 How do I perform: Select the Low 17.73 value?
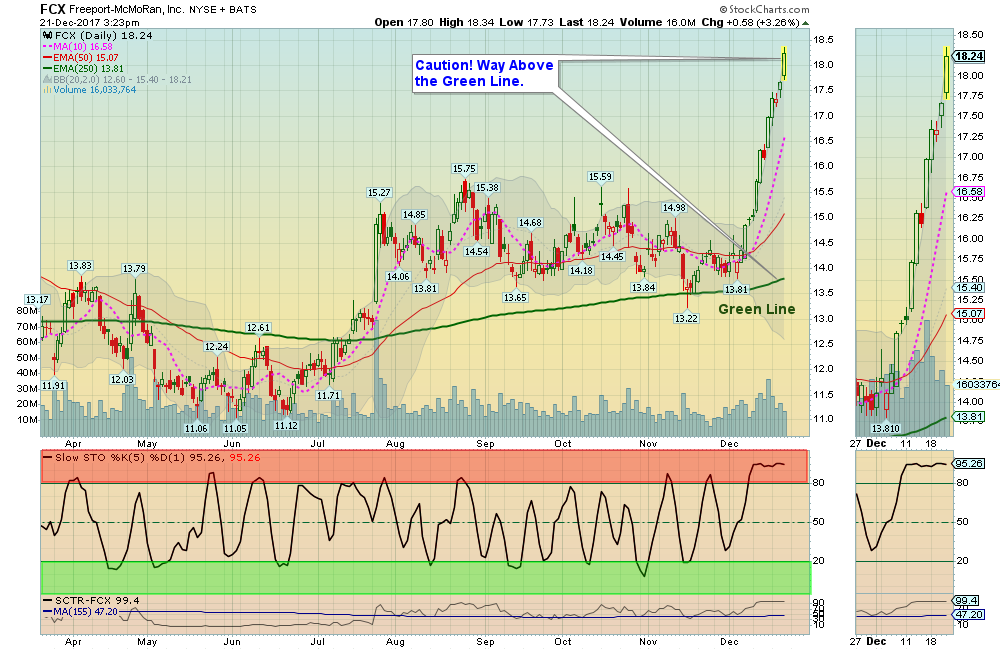(526, 22)
